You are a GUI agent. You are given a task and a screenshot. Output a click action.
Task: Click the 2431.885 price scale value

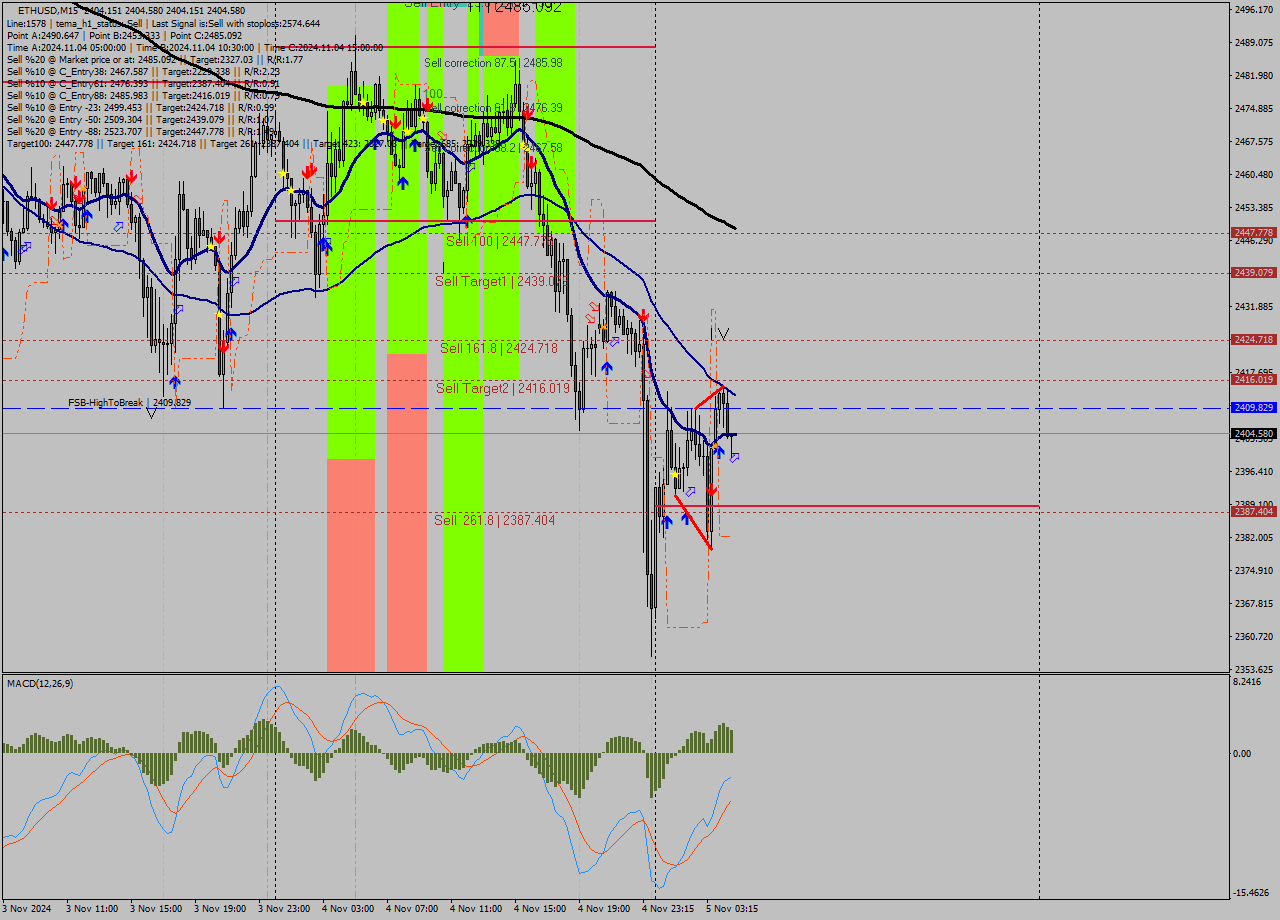[x=1254, y=306]
